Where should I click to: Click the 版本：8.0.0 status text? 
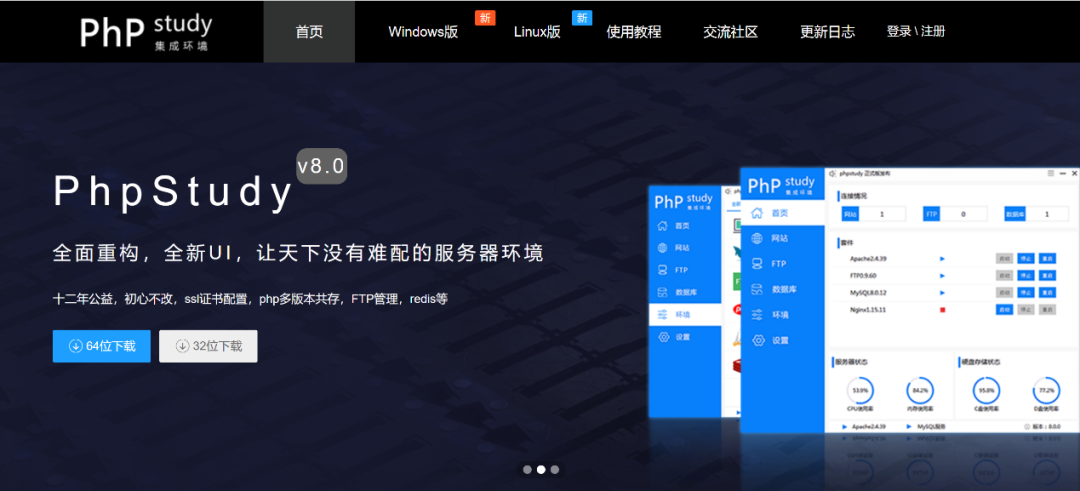click(x=1047, y=427)
